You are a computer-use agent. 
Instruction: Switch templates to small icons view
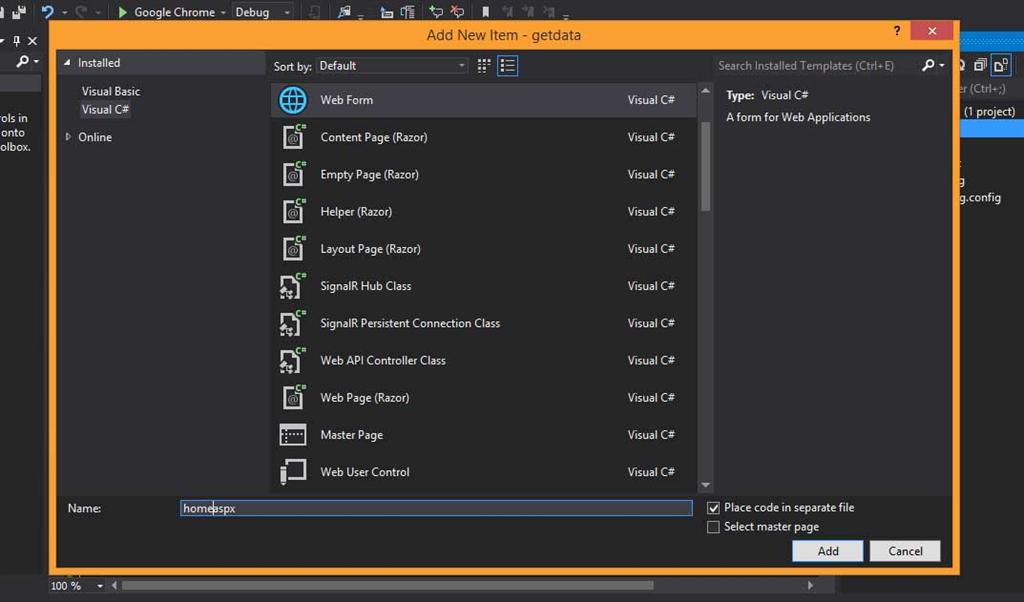(x=484, y=65)
